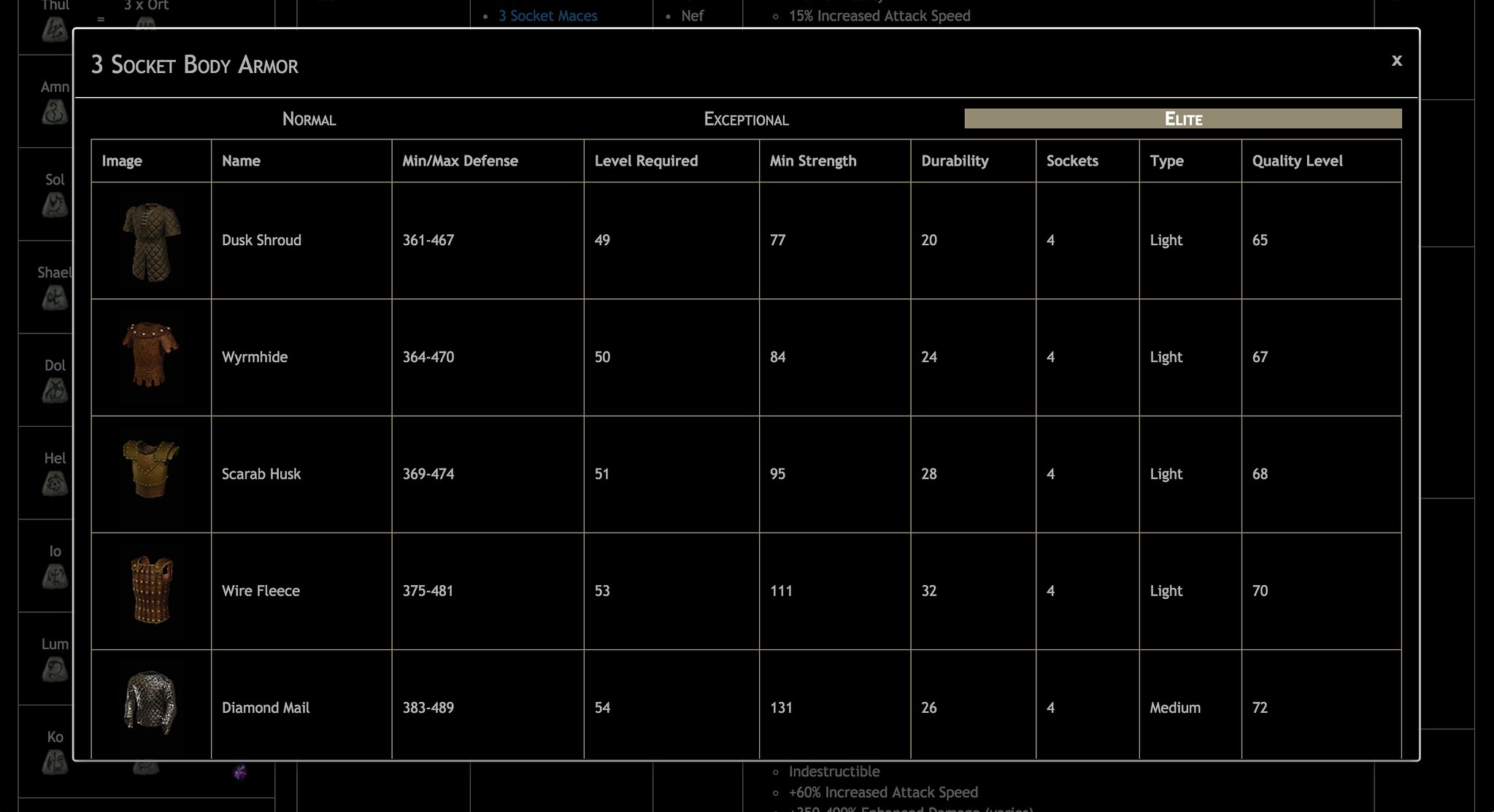Screen dimensions: 1494x812
Task: Click the Dol rune icon
Action: click(55, 391)
